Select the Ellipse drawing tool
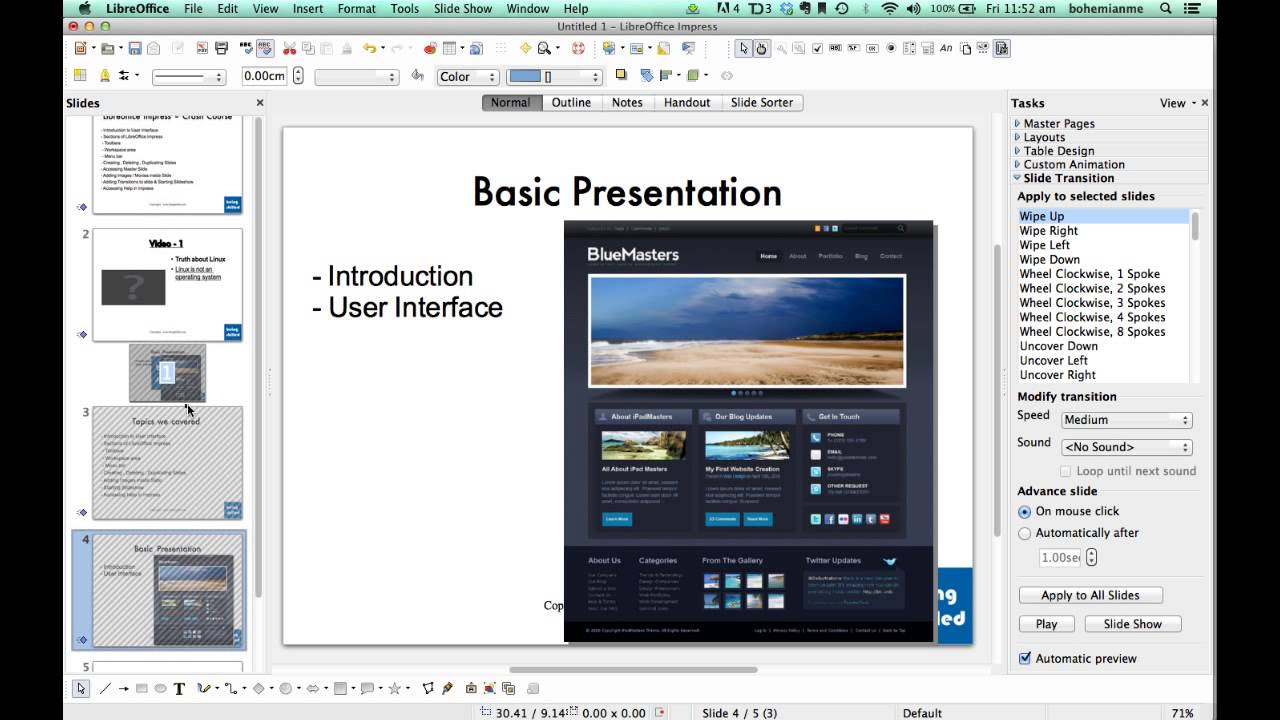This screenshot has width=1280, height=720. tap(160, 688)
